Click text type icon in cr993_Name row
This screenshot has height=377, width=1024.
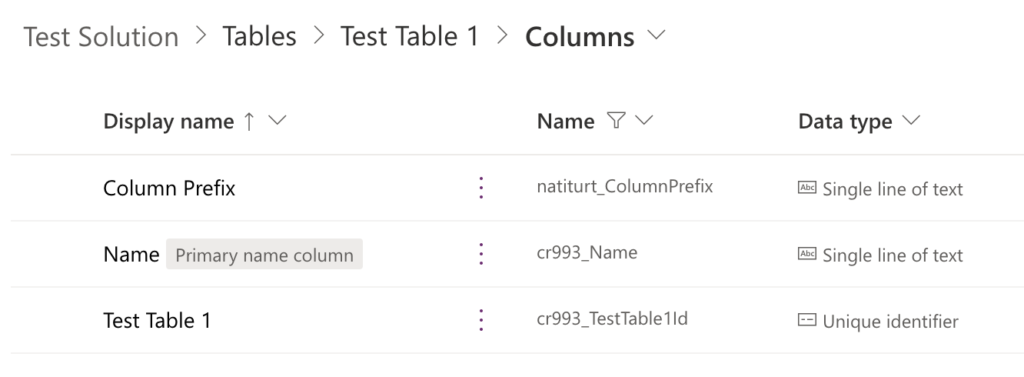[x=807, y=254]
